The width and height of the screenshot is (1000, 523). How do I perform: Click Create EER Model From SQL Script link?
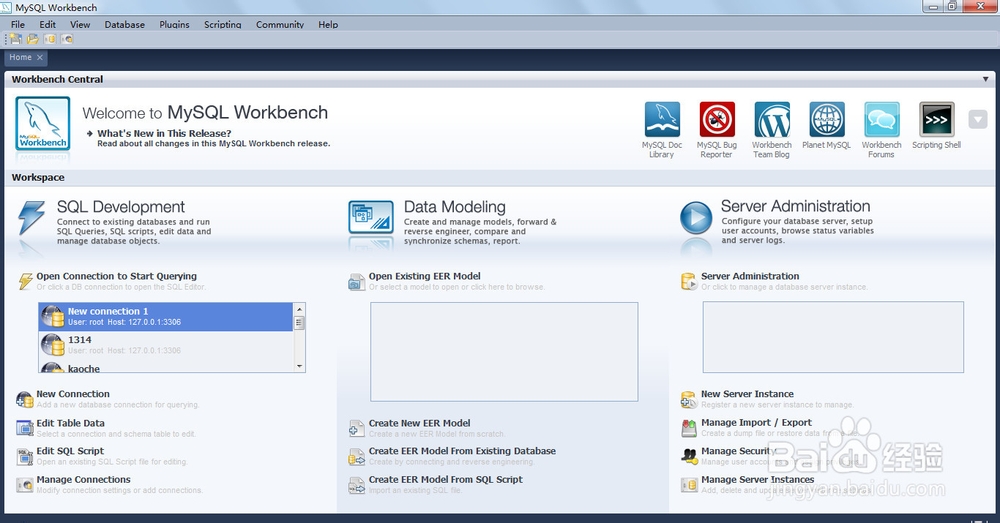[x=445, y=480]
